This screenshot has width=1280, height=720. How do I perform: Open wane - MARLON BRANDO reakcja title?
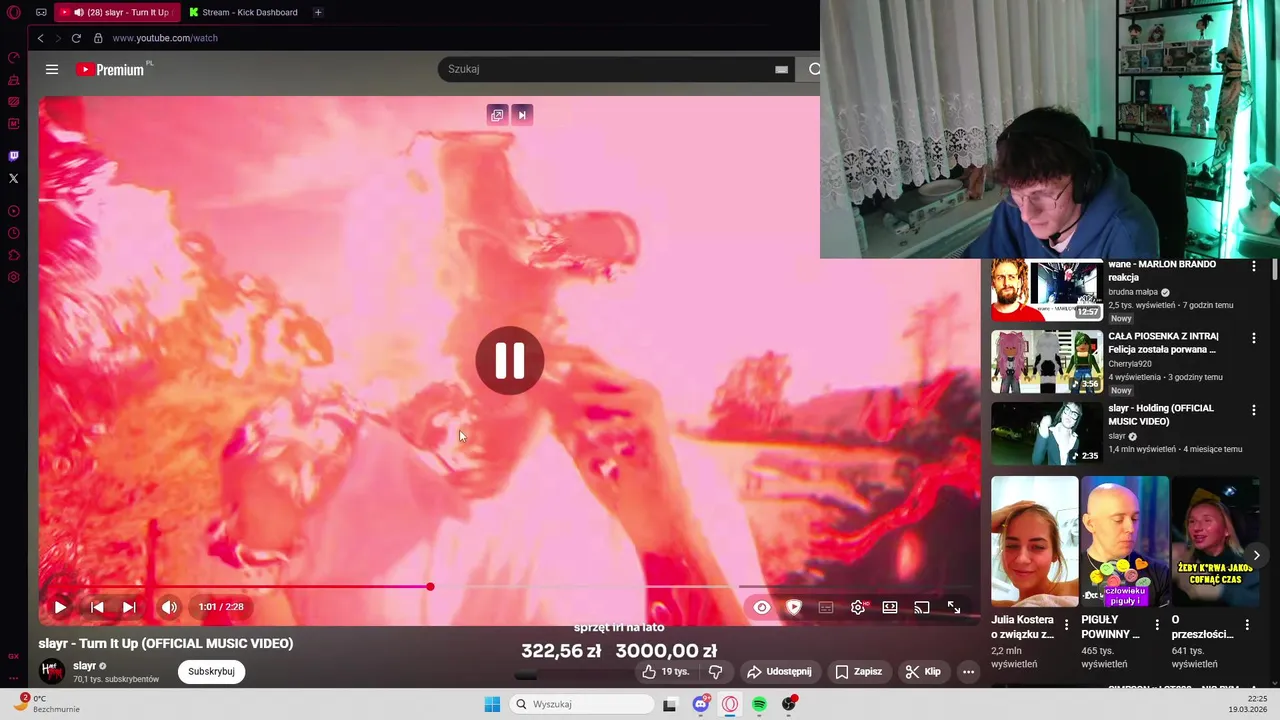click(x=1162, y=271)
